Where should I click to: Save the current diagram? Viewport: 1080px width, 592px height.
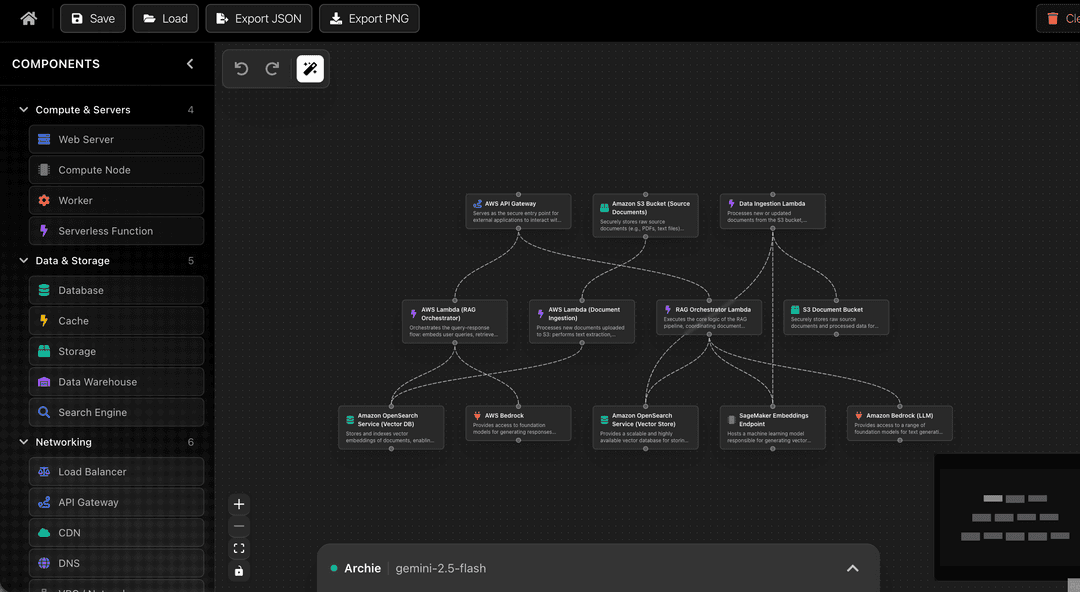[92, 17]
